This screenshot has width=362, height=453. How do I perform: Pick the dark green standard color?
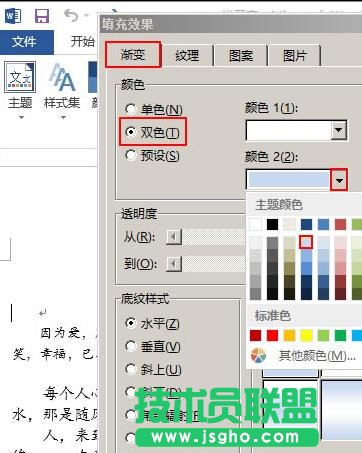[340, 335]
